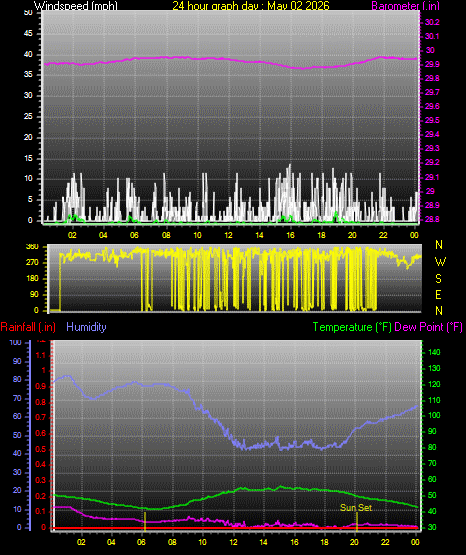This screenshot has height=555, width=466.
Task: Click barometer axis value '28.8'
Action: 432,219
